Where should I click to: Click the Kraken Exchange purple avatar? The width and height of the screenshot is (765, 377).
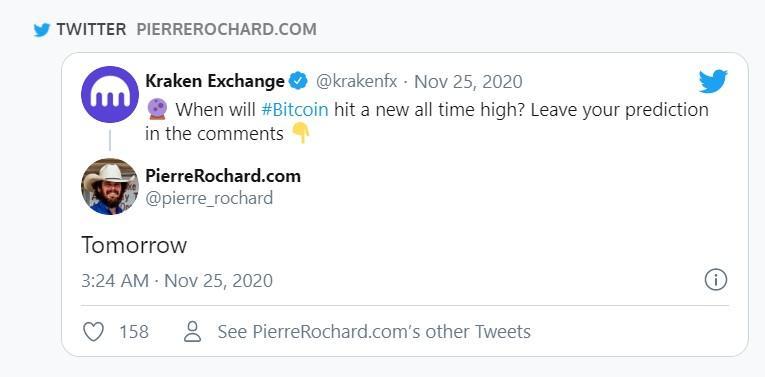coord(110,94)
